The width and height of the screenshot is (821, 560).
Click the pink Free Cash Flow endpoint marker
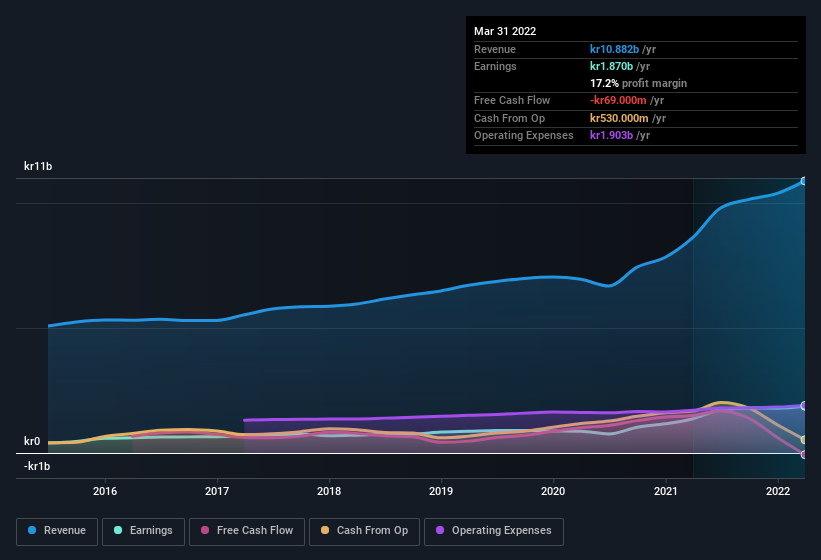(804, 454)
